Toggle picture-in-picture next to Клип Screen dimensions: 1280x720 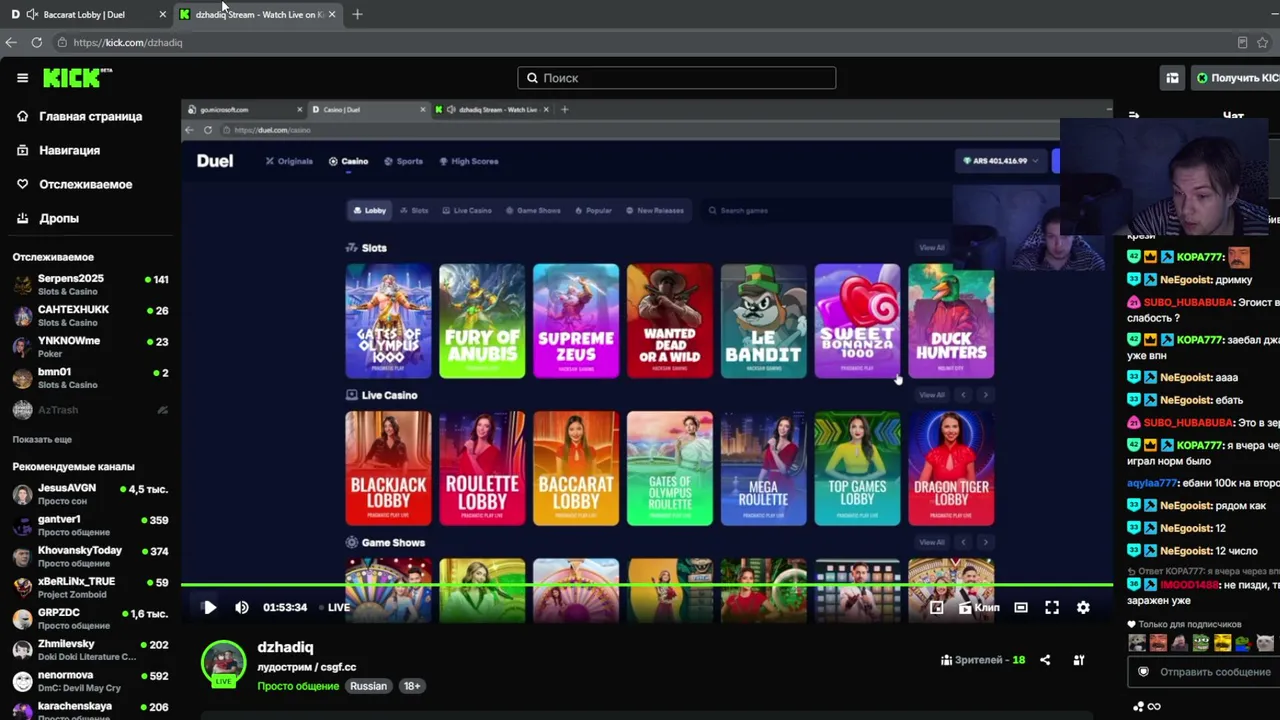[x=936, y=607]
